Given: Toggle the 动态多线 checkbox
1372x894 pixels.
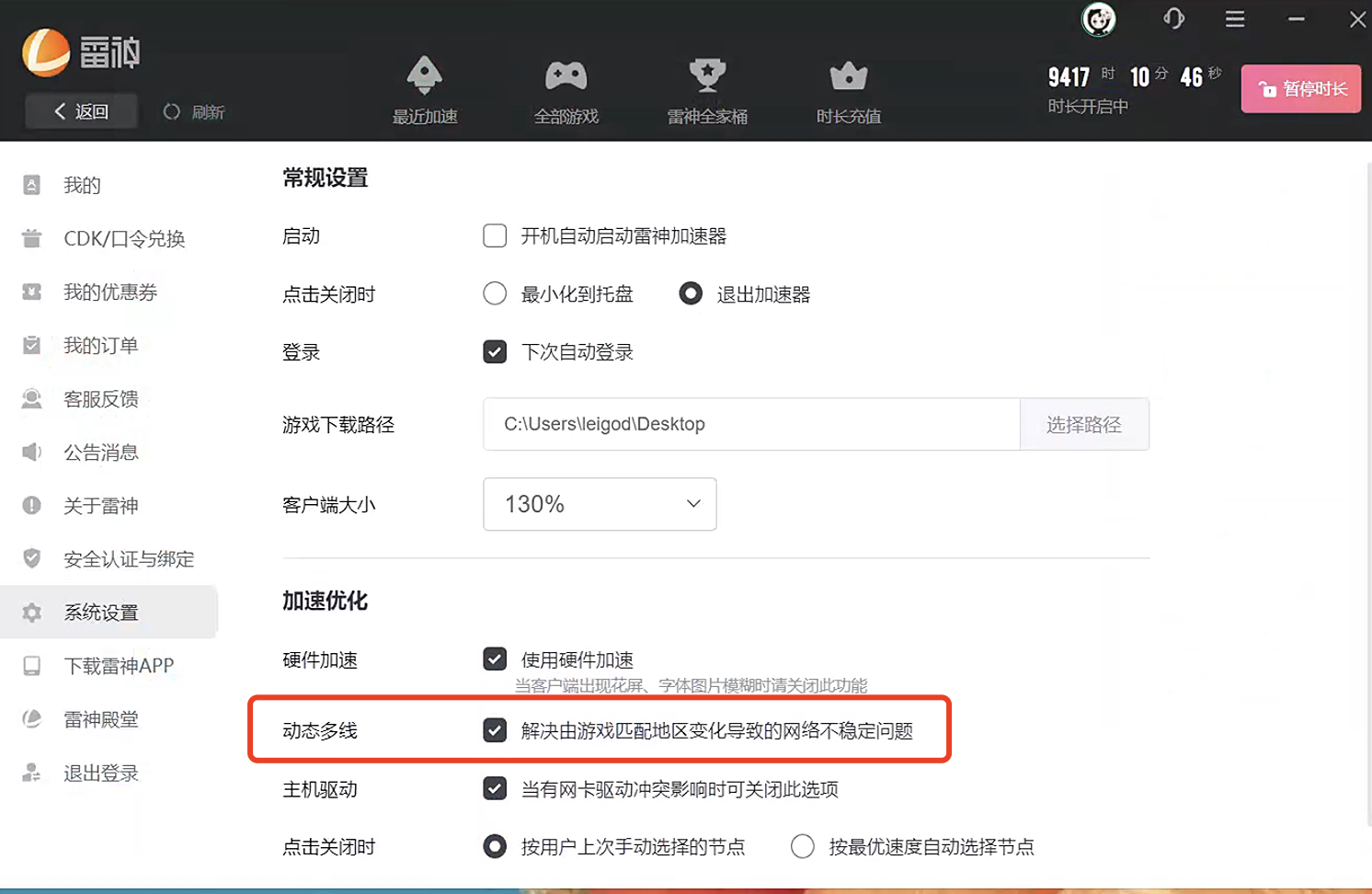Looking at the screenshot, I should tap(495, 730).
